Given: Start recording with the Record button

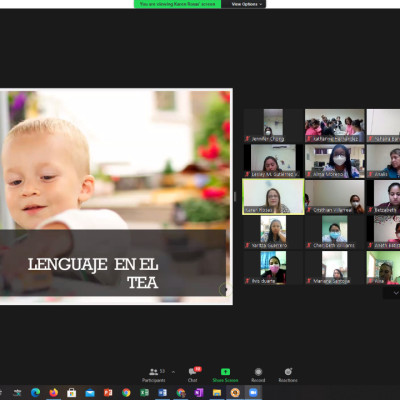Looking at the screenshot, I should pos(258,375).
